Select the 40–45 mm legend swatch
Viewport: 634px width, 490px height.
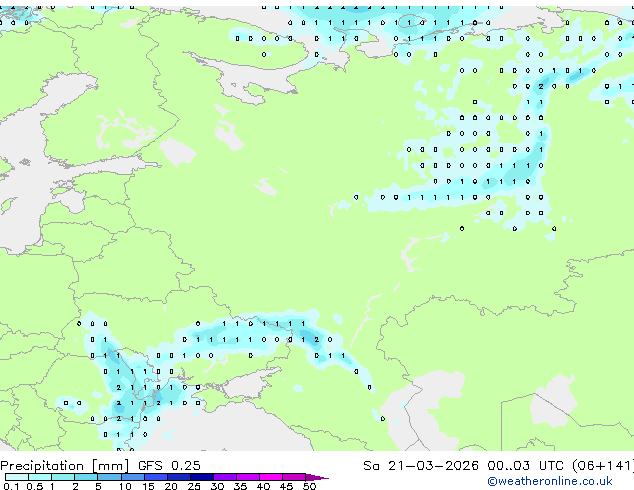[x=271, y=477]
